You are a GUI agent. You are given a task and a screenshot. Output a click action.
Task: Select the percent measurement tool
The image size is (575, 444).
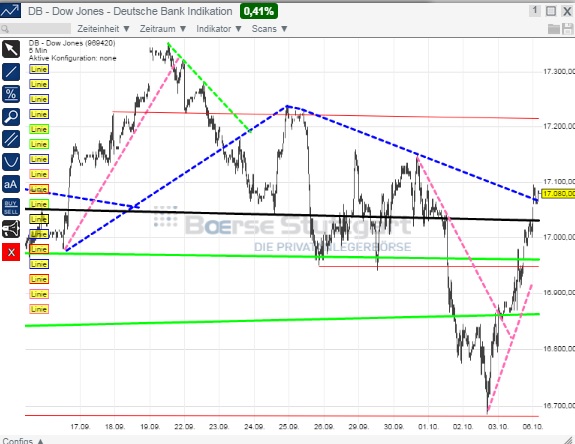click(11, 94)
